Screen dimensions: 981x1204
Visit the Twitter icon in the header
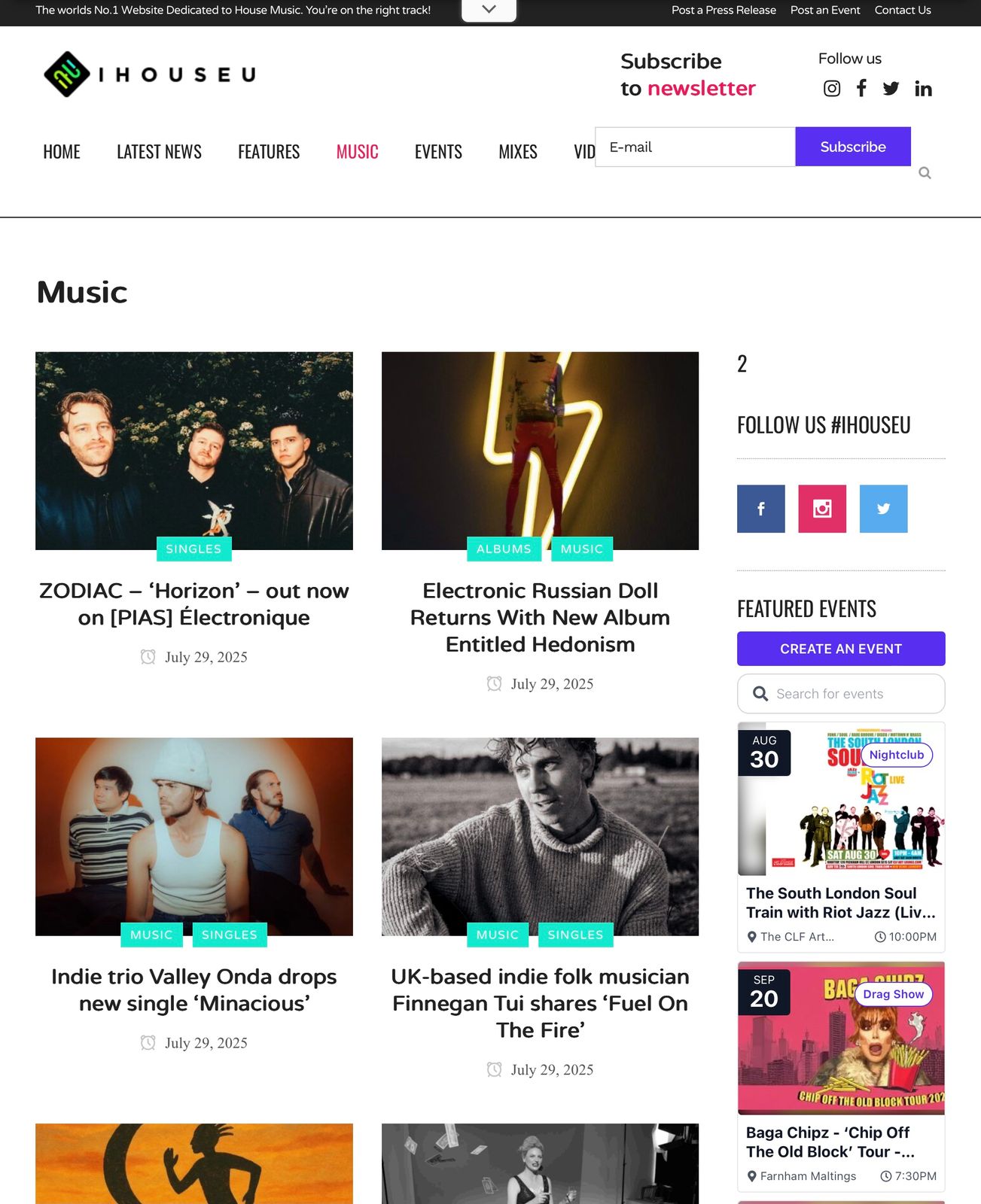891,89
